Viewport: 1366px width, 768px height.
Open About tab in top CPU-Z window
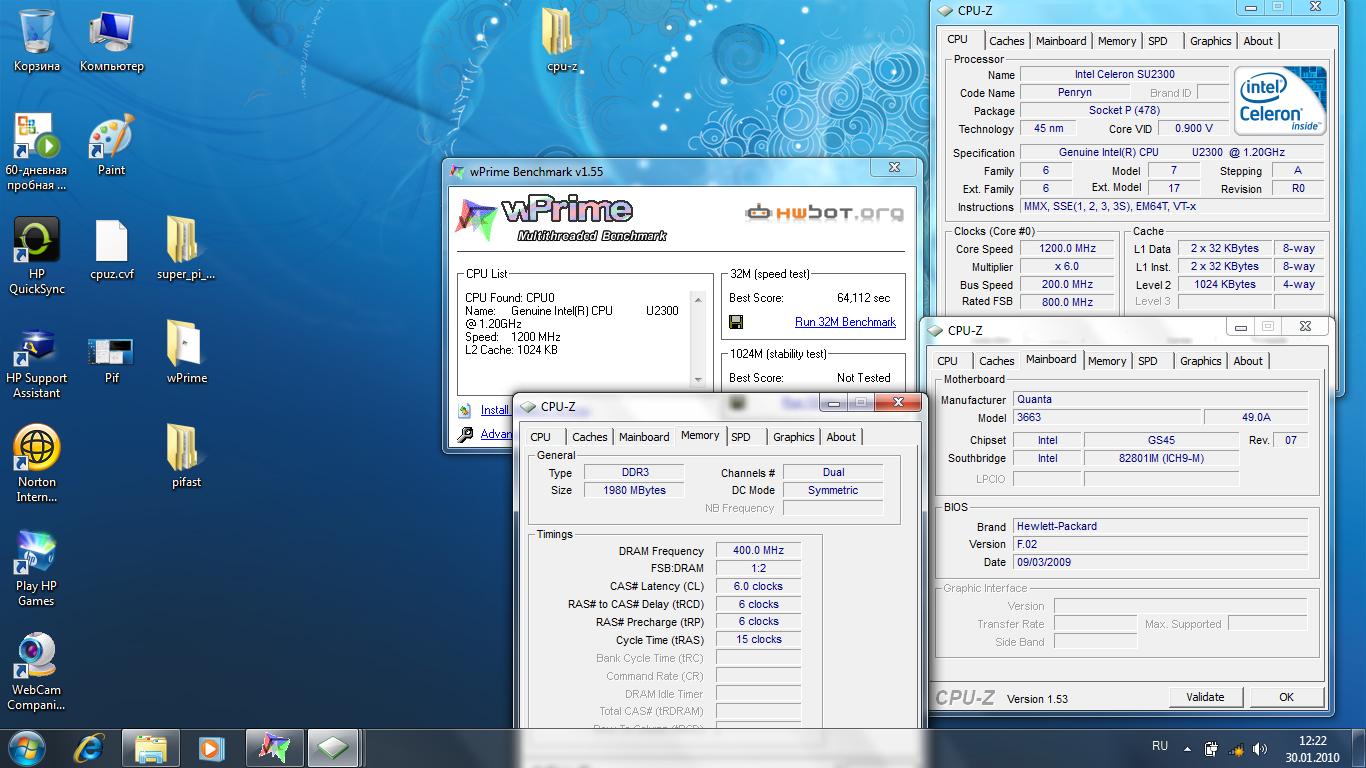(1258, 41)
